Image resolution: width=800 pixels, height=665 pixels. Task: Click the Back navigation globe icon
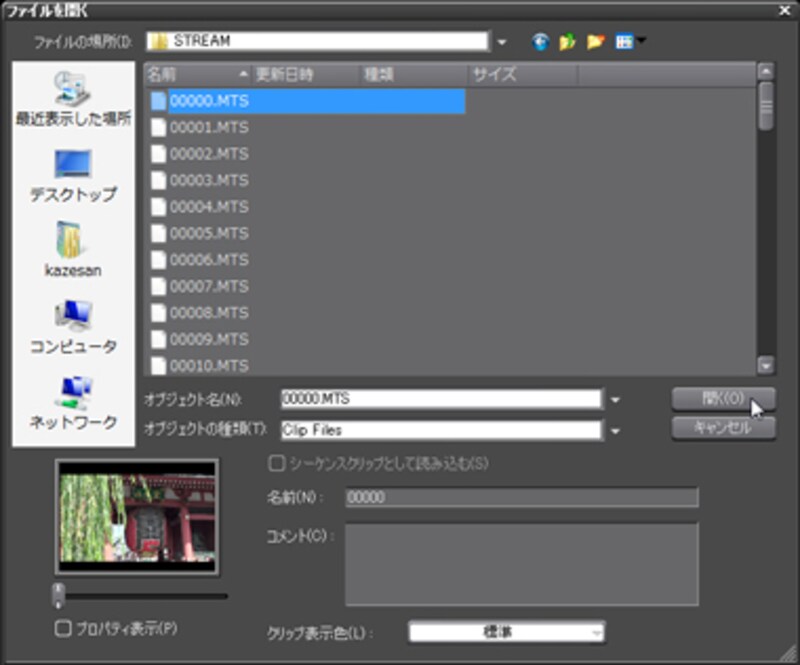542,42
